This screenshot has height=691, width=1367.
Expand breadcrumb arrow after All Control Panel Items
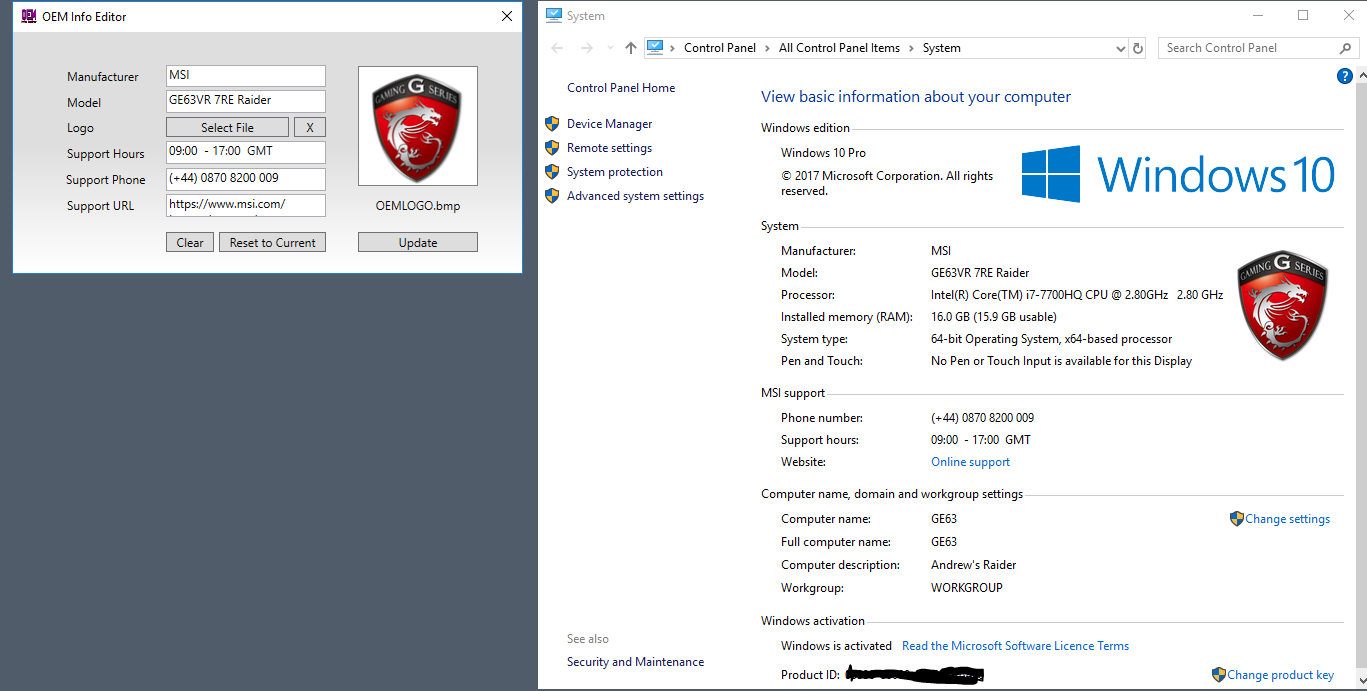[x=911, y=48]
